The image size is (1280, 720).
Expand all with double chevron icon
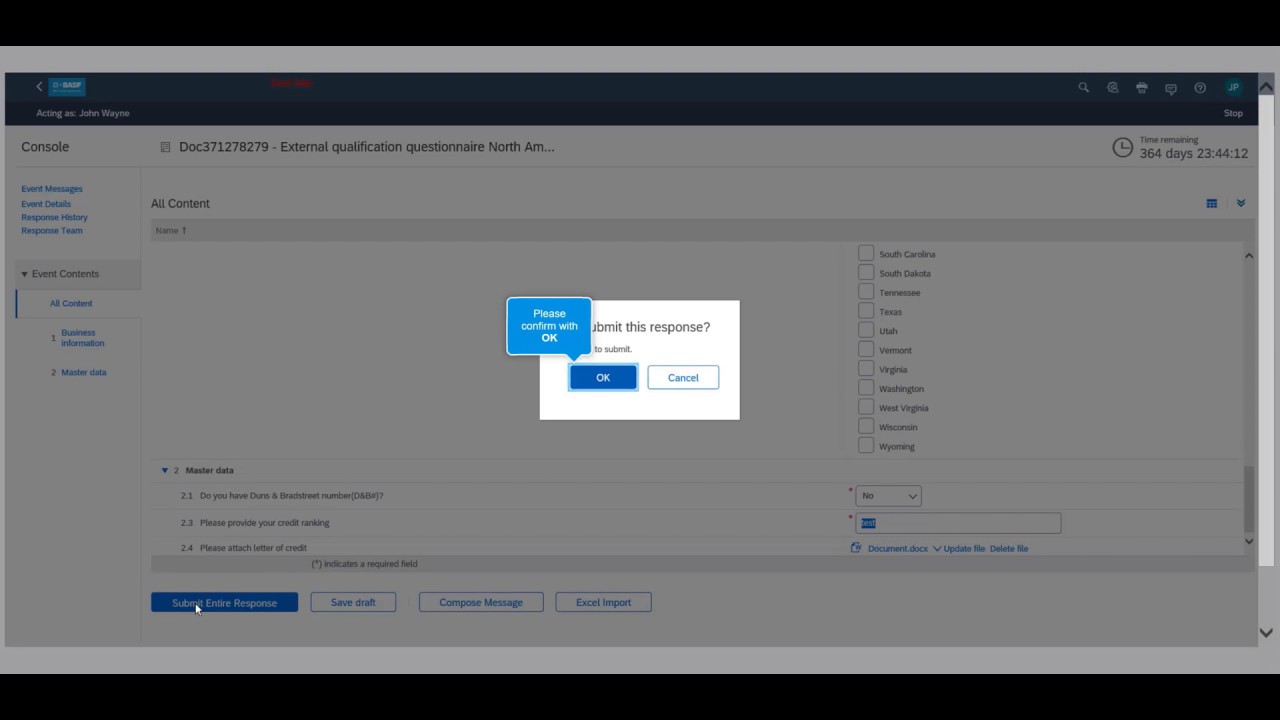coord(1241,203)
